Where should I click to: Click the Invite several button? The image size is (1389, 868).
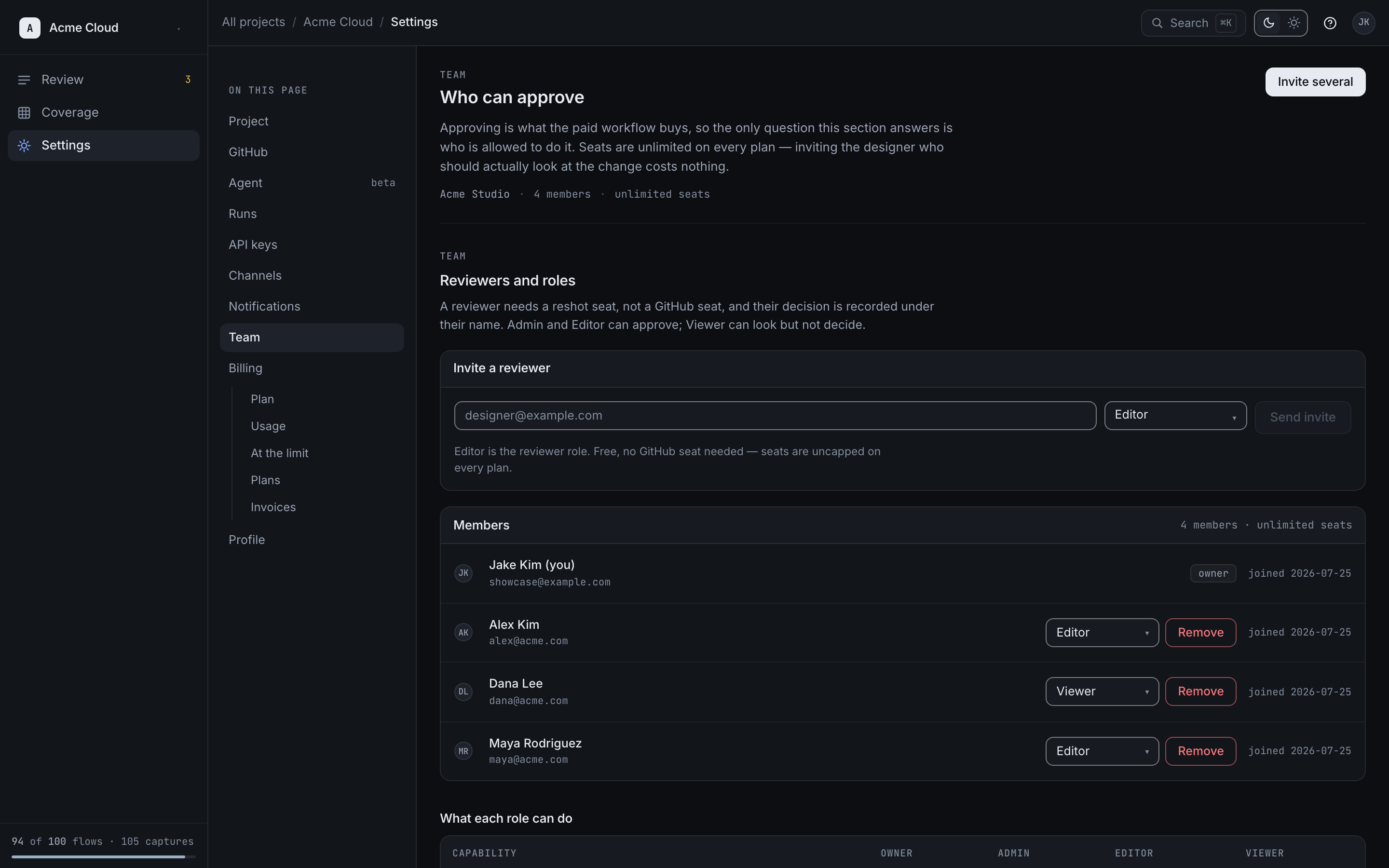tap(1315, 82)
